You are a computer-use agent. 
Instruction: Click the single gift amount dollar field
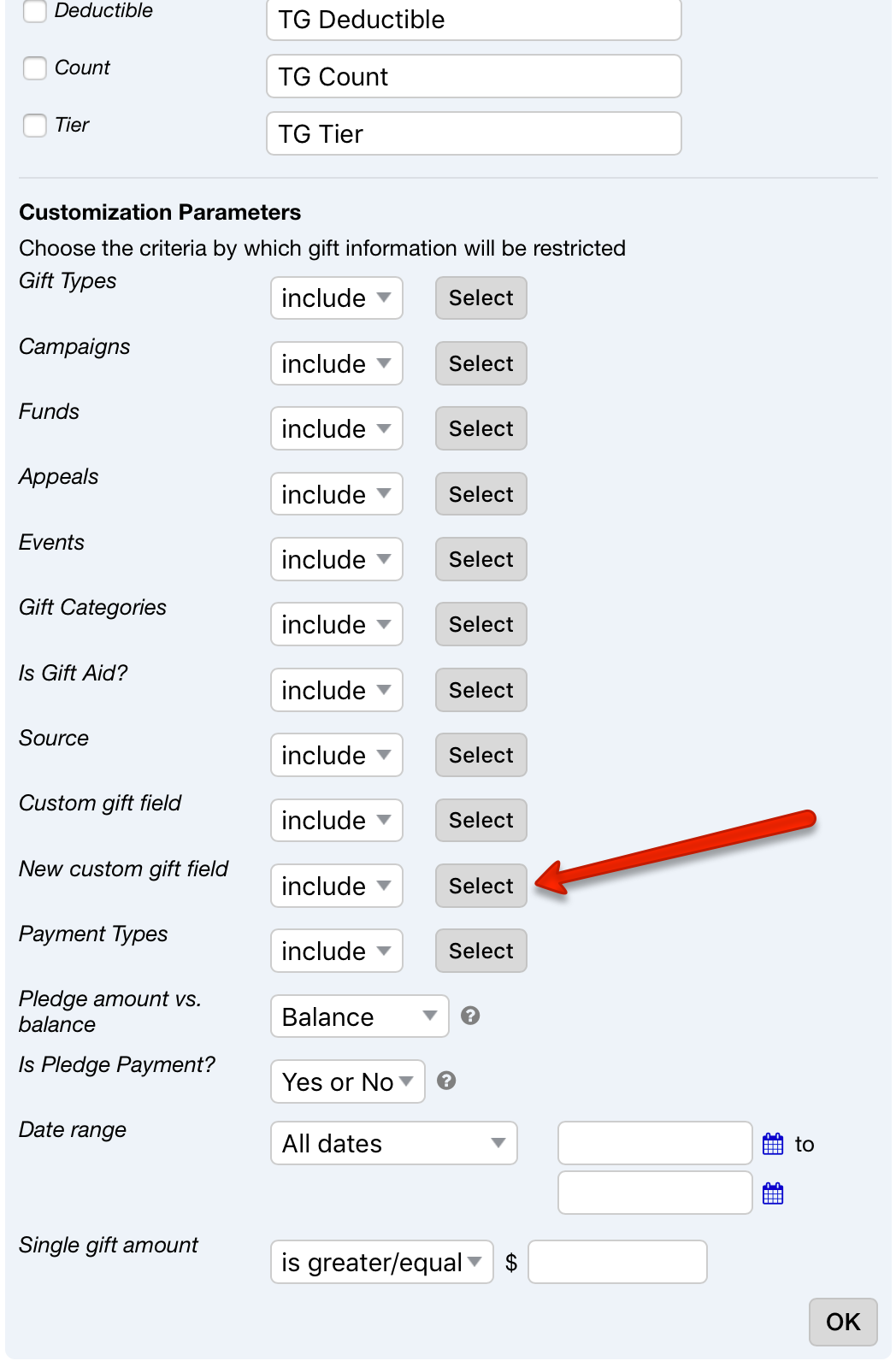[x=617, y=1261]
